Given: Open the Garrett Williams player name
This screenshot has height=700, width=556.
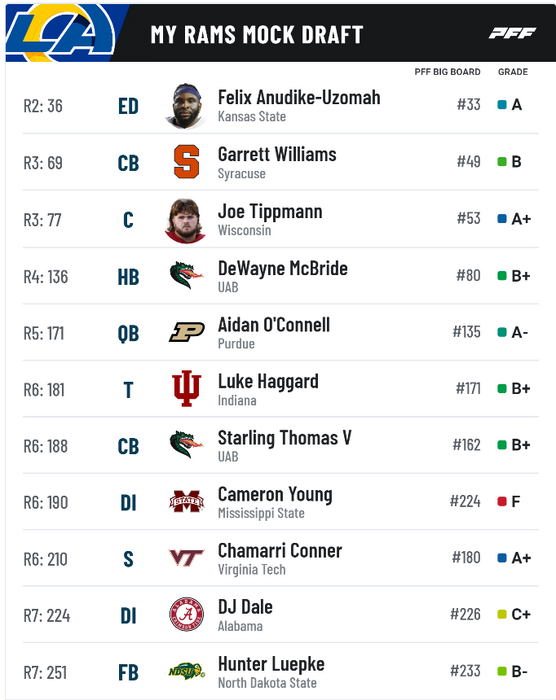Looking at the screenshot, I should (x=277, y=155).
